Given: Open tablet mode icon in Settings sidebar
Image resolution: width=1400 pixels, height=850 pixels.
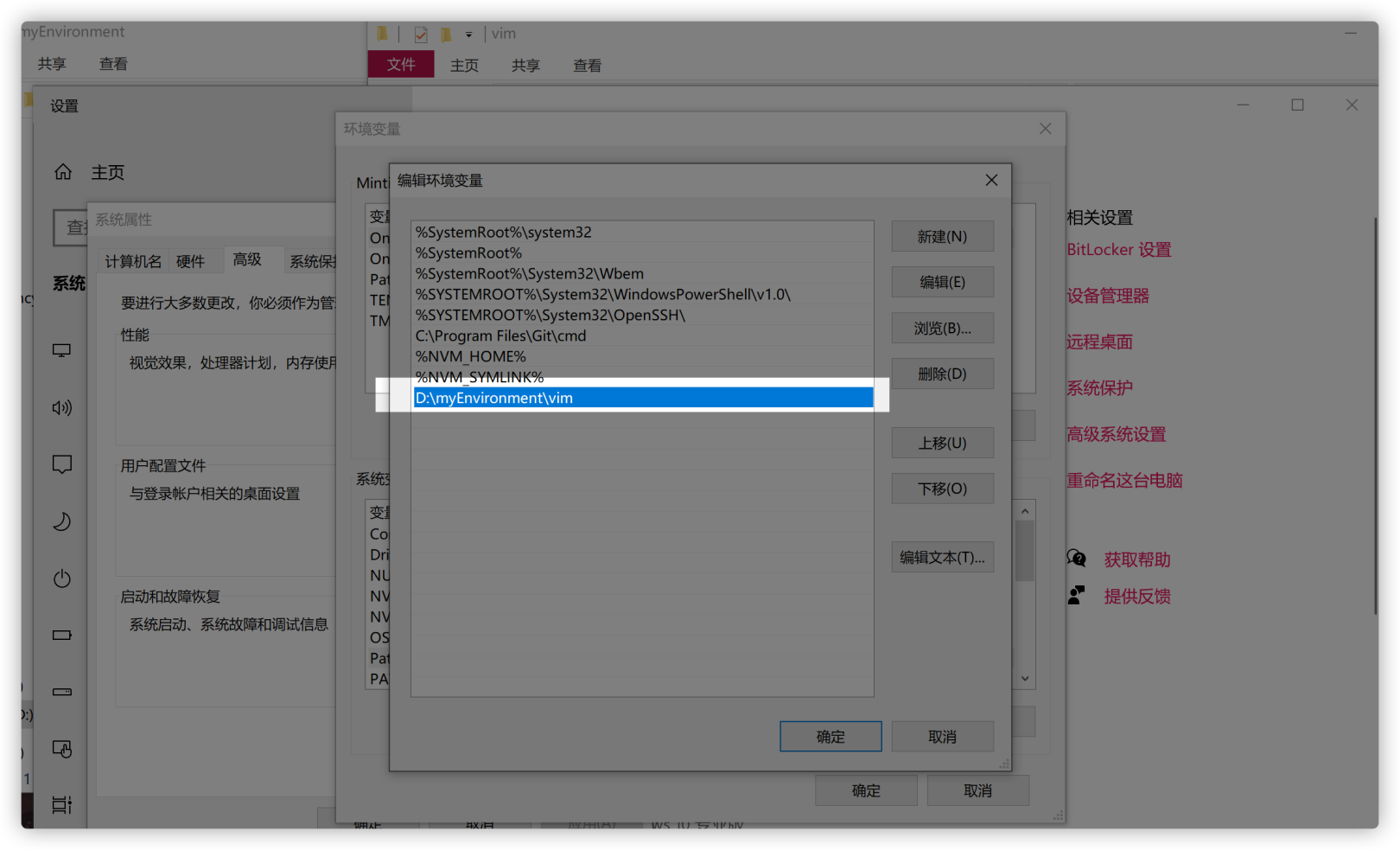Looking at the screenshot, I should (x=61, y=749).
